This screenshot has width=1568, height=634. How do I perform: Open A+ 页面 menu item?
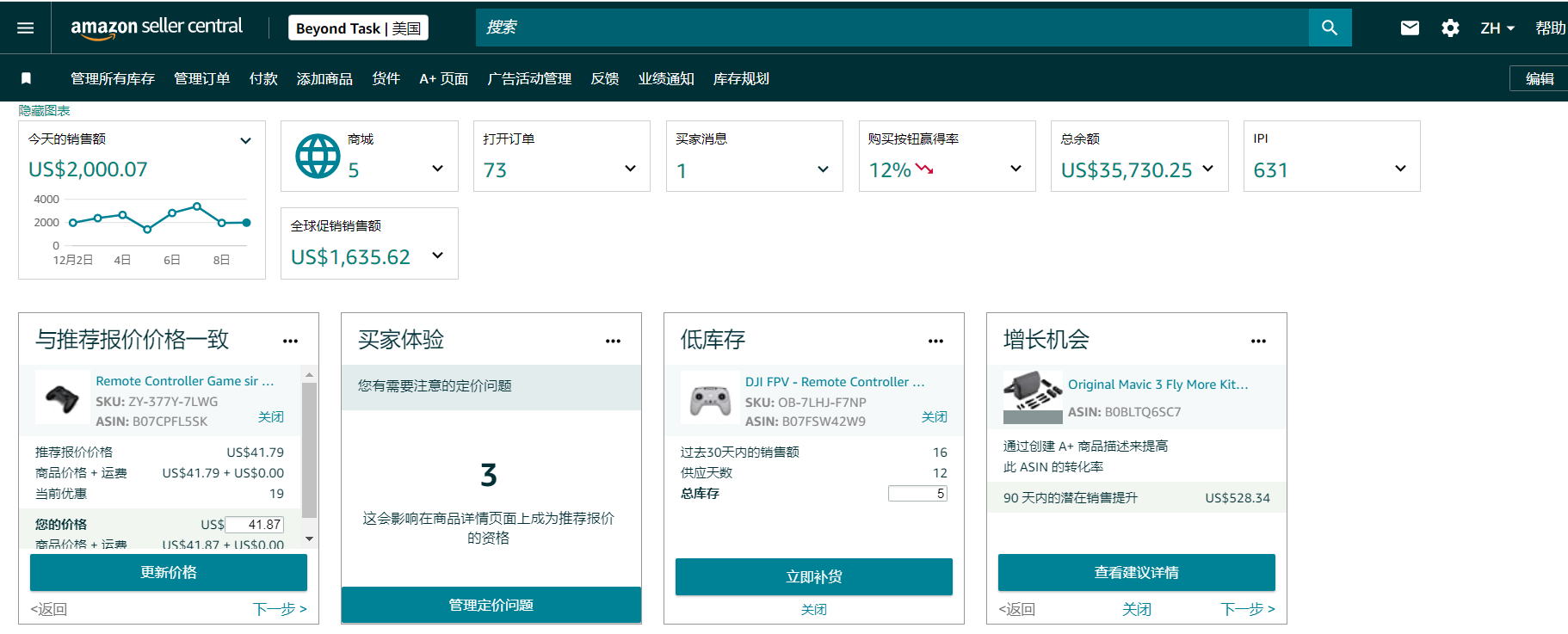444,78
